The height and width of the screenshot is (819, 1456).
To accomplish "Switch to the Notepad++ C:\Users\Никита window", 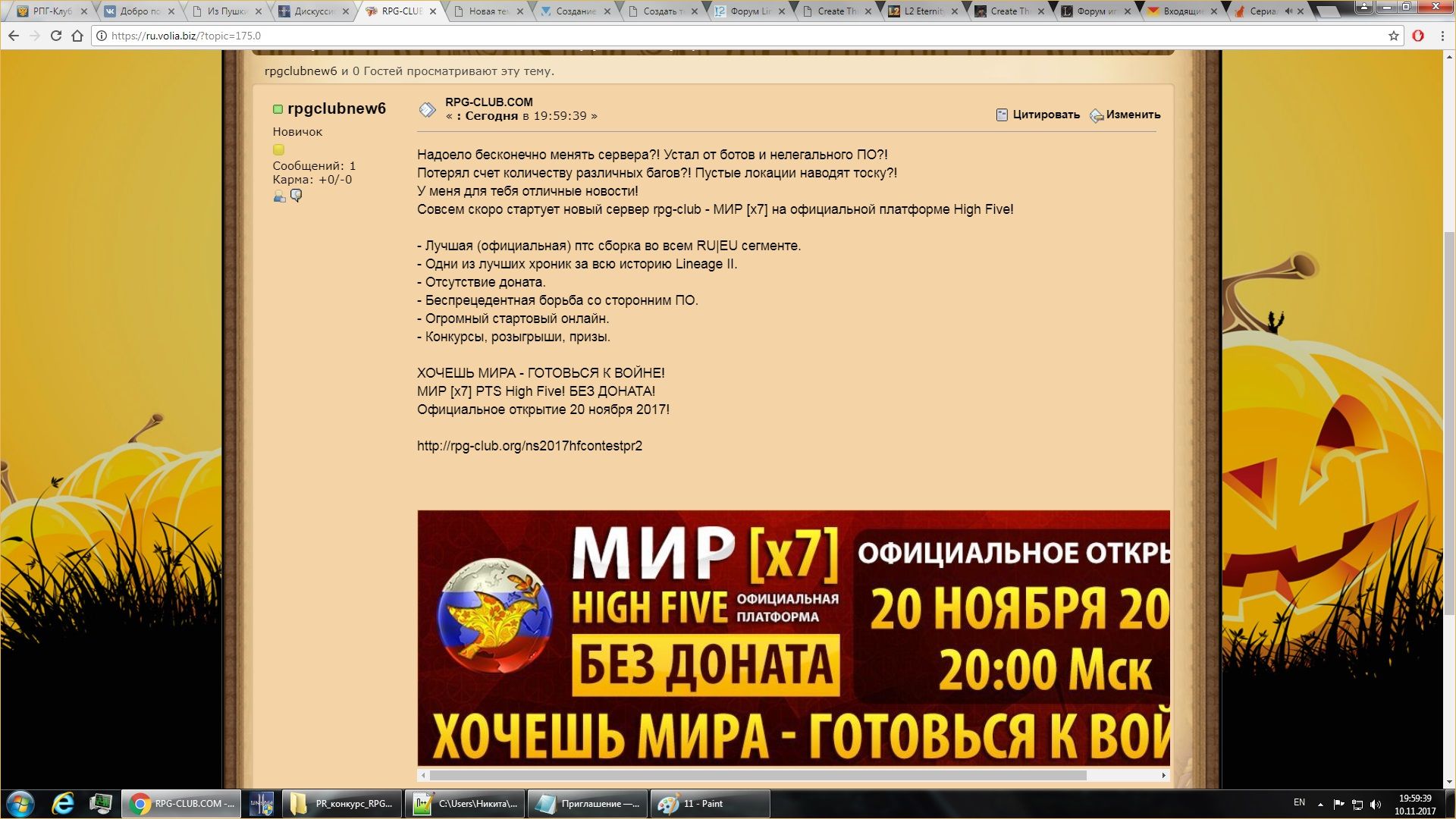I will pos(465,804).
